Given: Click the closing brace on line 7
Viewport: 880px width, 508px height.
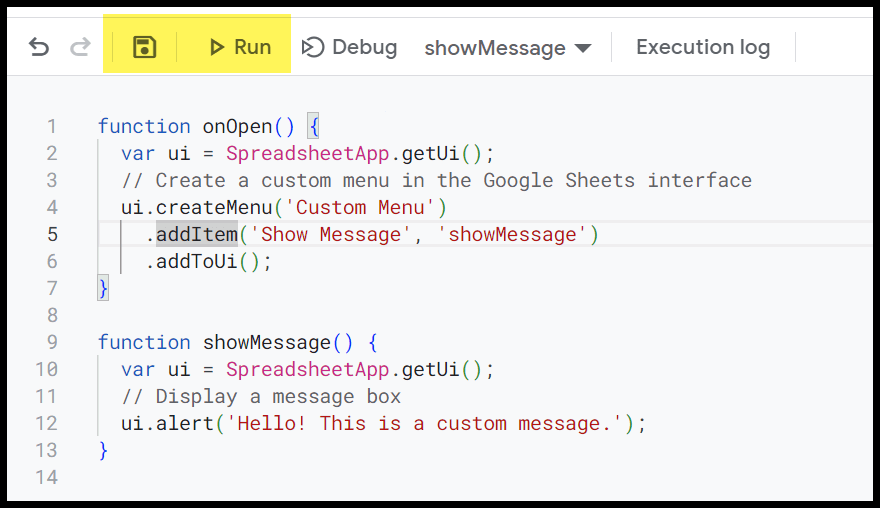Looking at the screenshot, I should pos(103,289).
